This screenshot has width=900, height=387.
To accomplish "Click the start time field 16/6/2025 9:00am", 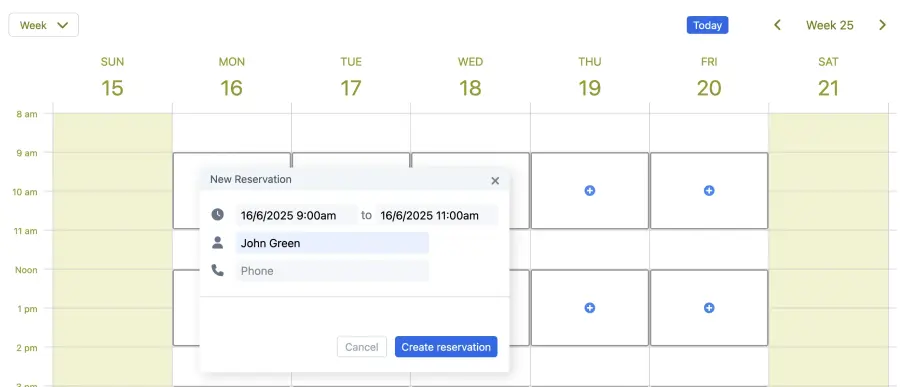I will click(297, 215).
